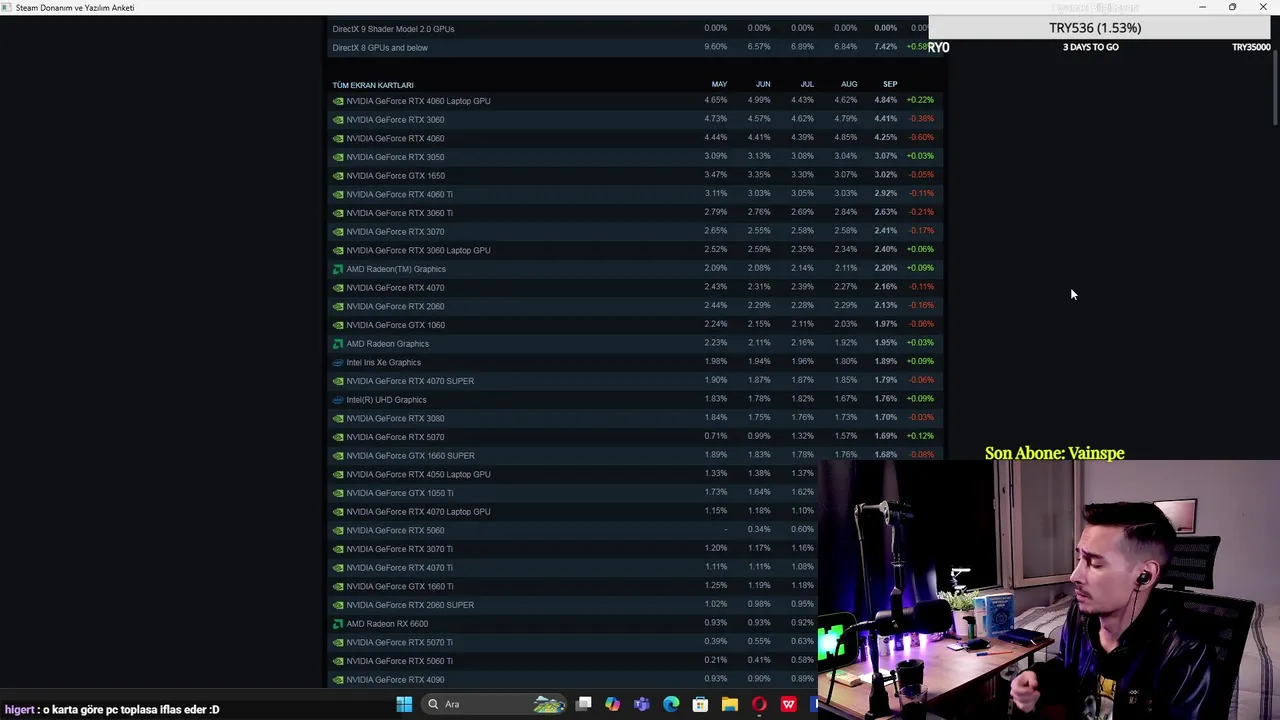Click the TÜM EKRAN KARTLARI header
This screenshot has height=720, width=1280.
click(x=373, y=85)
